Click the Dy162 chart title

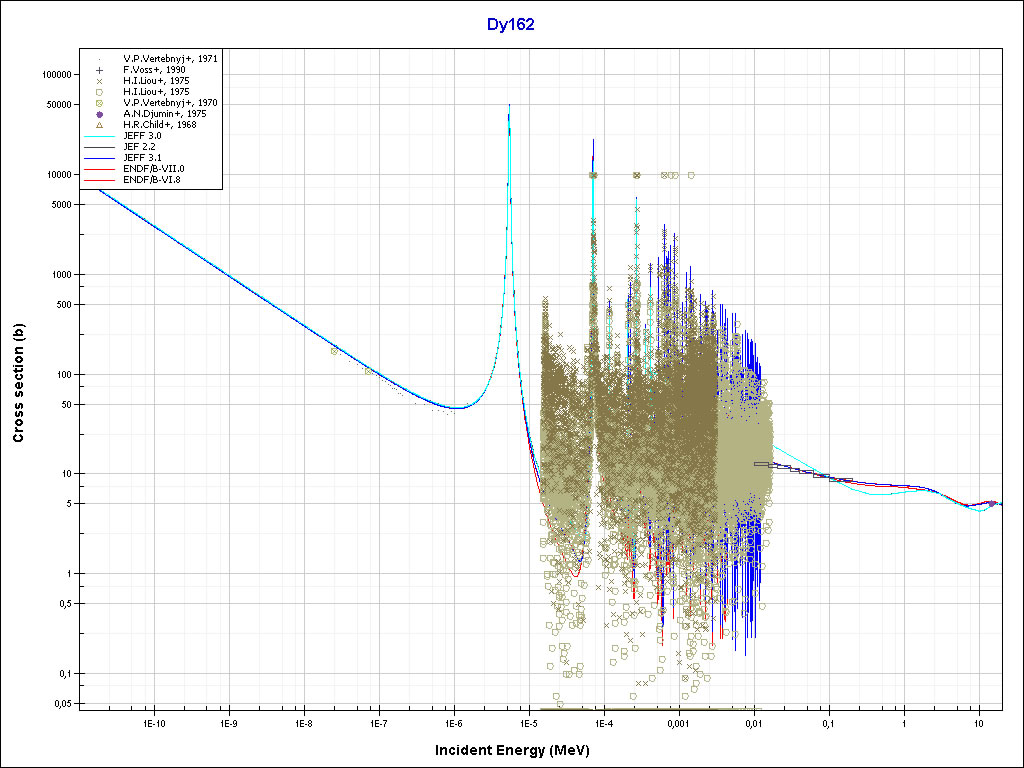point(511,25)
